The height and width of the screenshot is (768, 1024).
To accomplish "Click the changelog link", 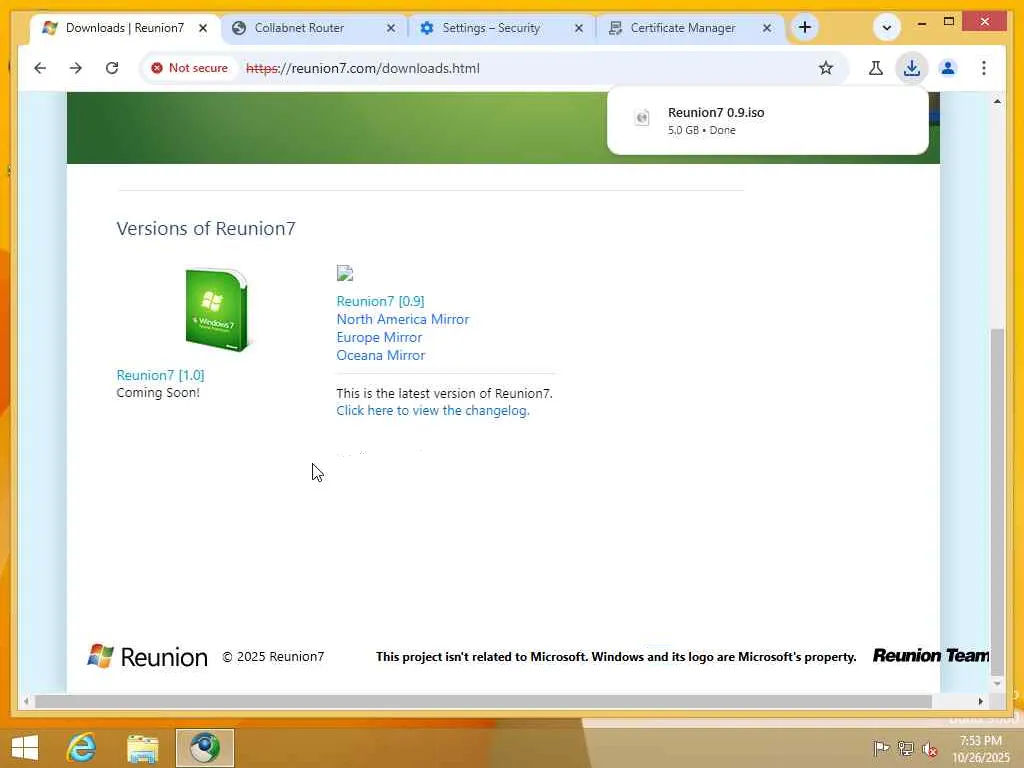I will (x=433, y=410).
